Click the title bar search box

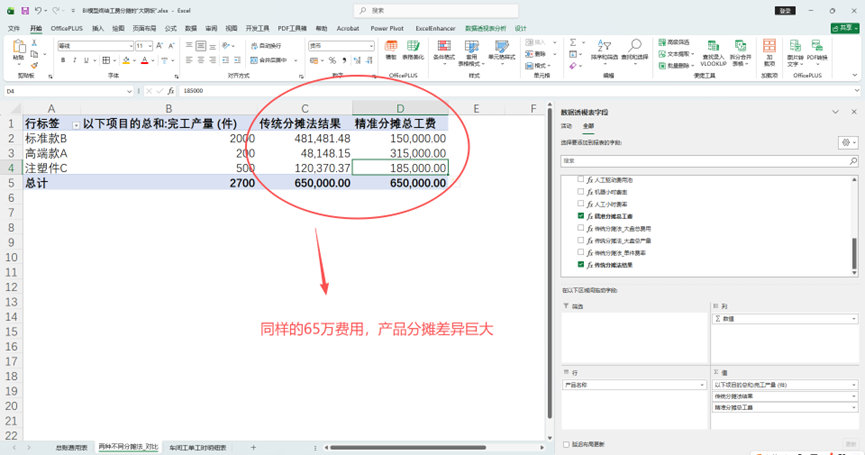click(x=436, y=10)
